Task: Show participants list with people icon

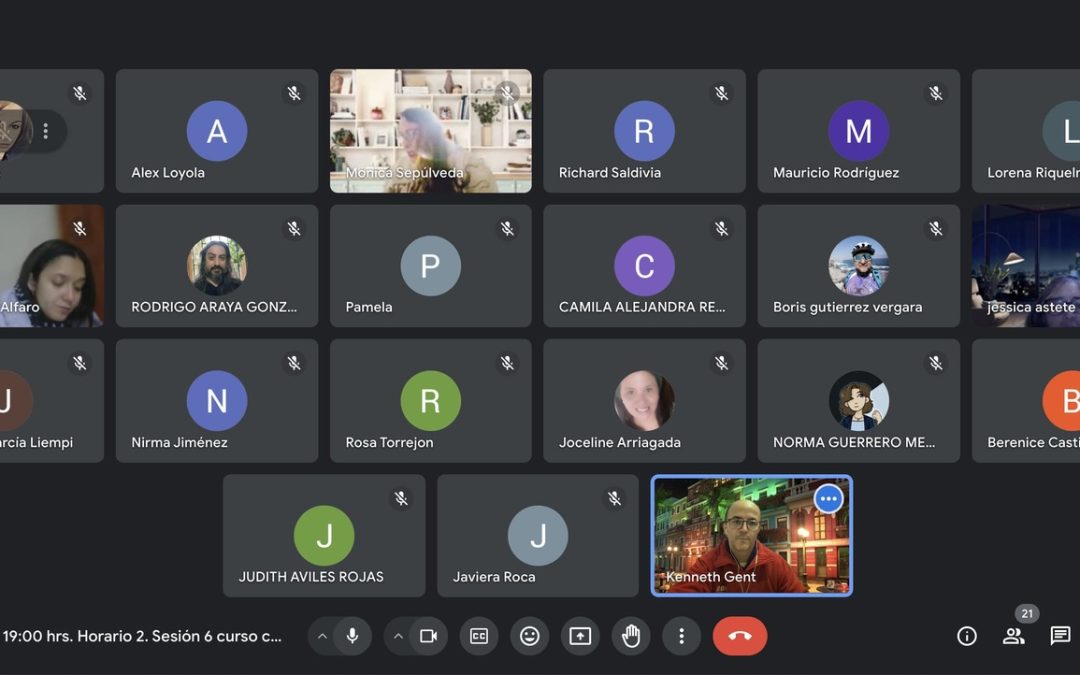Action: pos(1013,636)
